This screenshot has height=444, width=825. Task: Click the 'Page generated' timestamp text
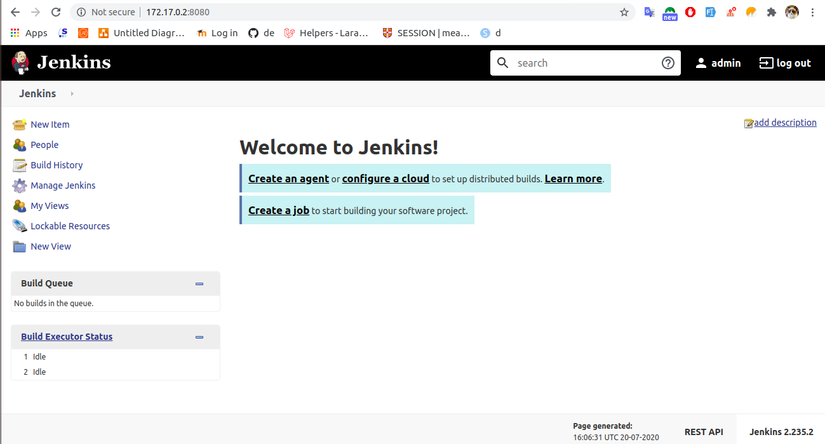pyautogui.click(x=616, y=432)
